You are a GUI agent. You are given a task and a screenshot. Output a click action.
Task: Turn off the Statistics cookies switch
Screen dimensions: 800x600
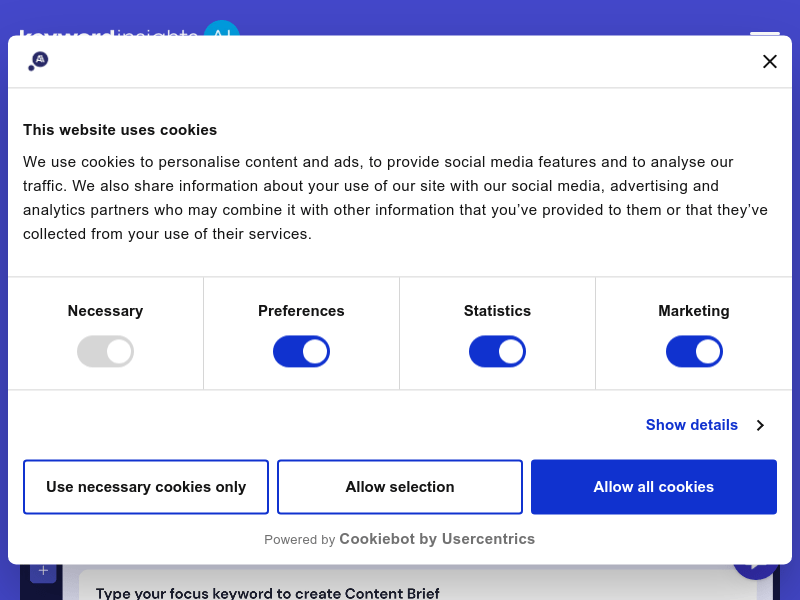(x=497, y=351)
